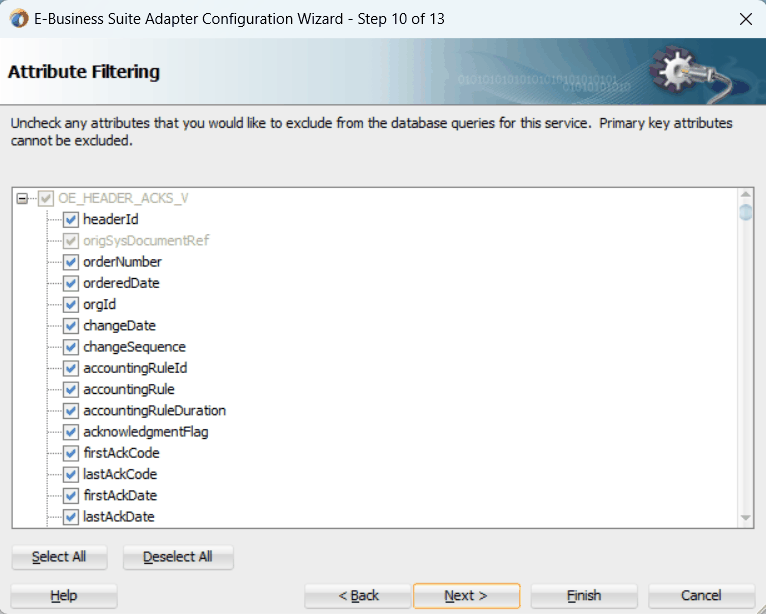This screenshot has height=614, width=766.
Task: Uncheck the firstAckDate checkbox
Action: pos(70,496)
